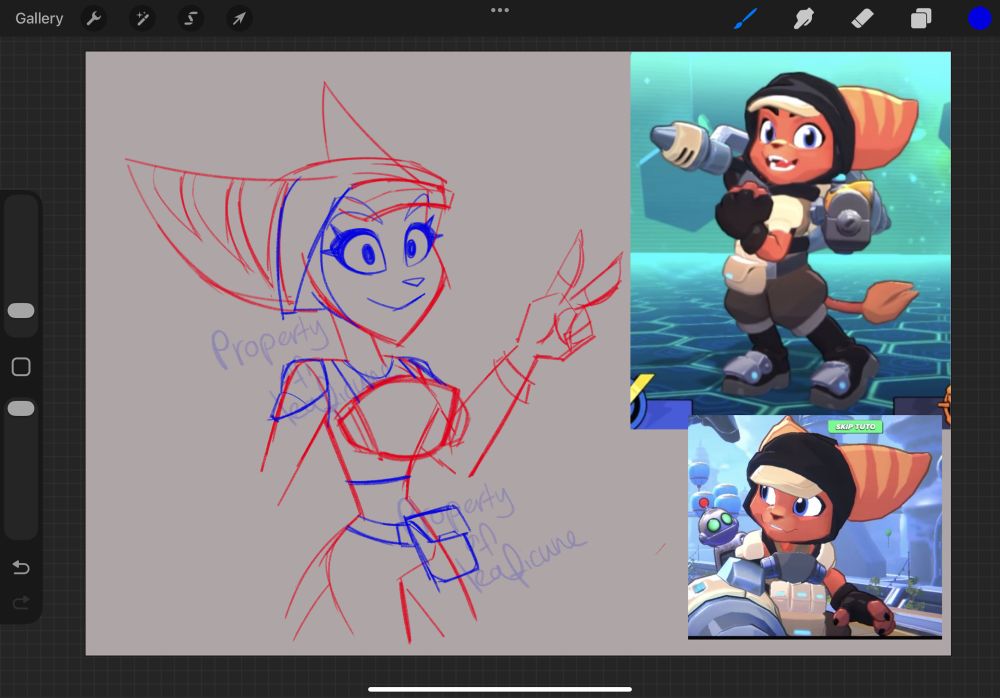
Task: Select the Brush tool
Action: pos(746,19)
